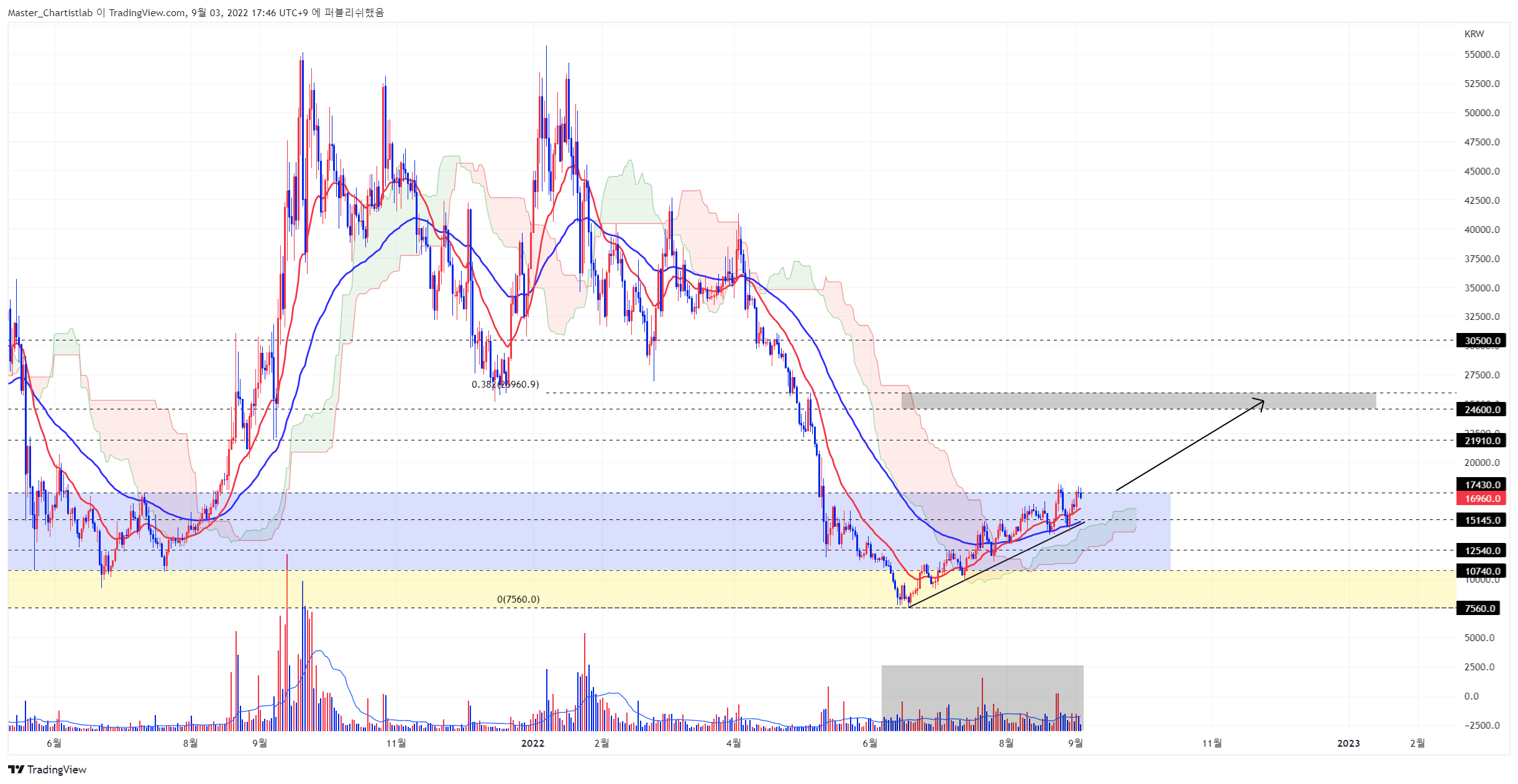Screen dimensions: 1518x784
Task: Click the TradingView logo at bottom left
Action: tap(47, 769)
